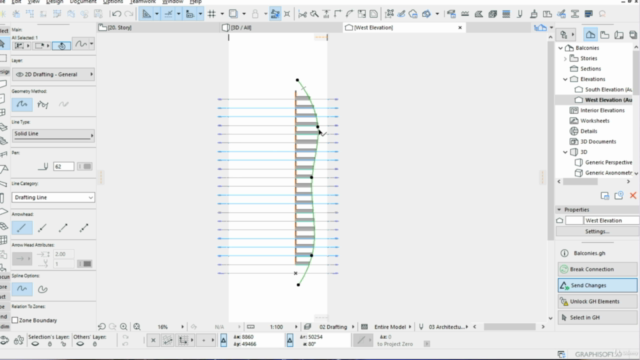640x360 pixels.
Task: Click the Fit in Window zoom icon
Action: coord(137,327)
